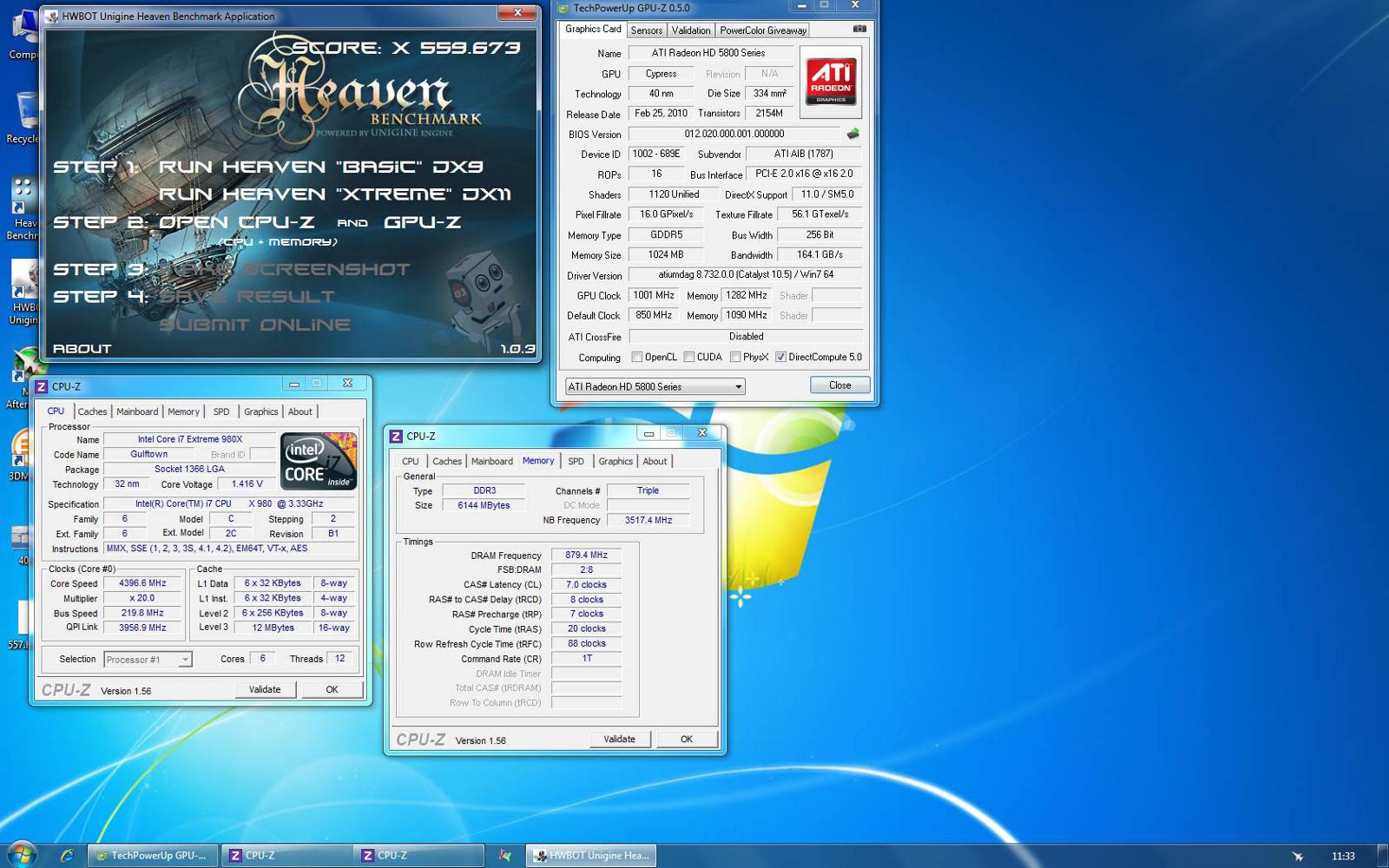Click the GPU-Z screenshot camera icon
Viewport: 1389px width, 868px height.
coord(859,29)
